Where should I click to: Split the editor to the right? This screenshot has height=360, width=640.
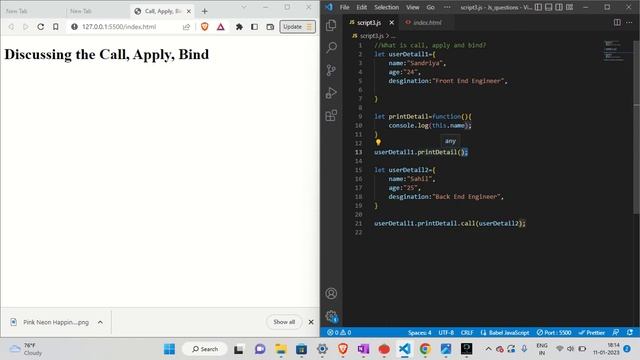pyautogui.click(x=617, y=22)
